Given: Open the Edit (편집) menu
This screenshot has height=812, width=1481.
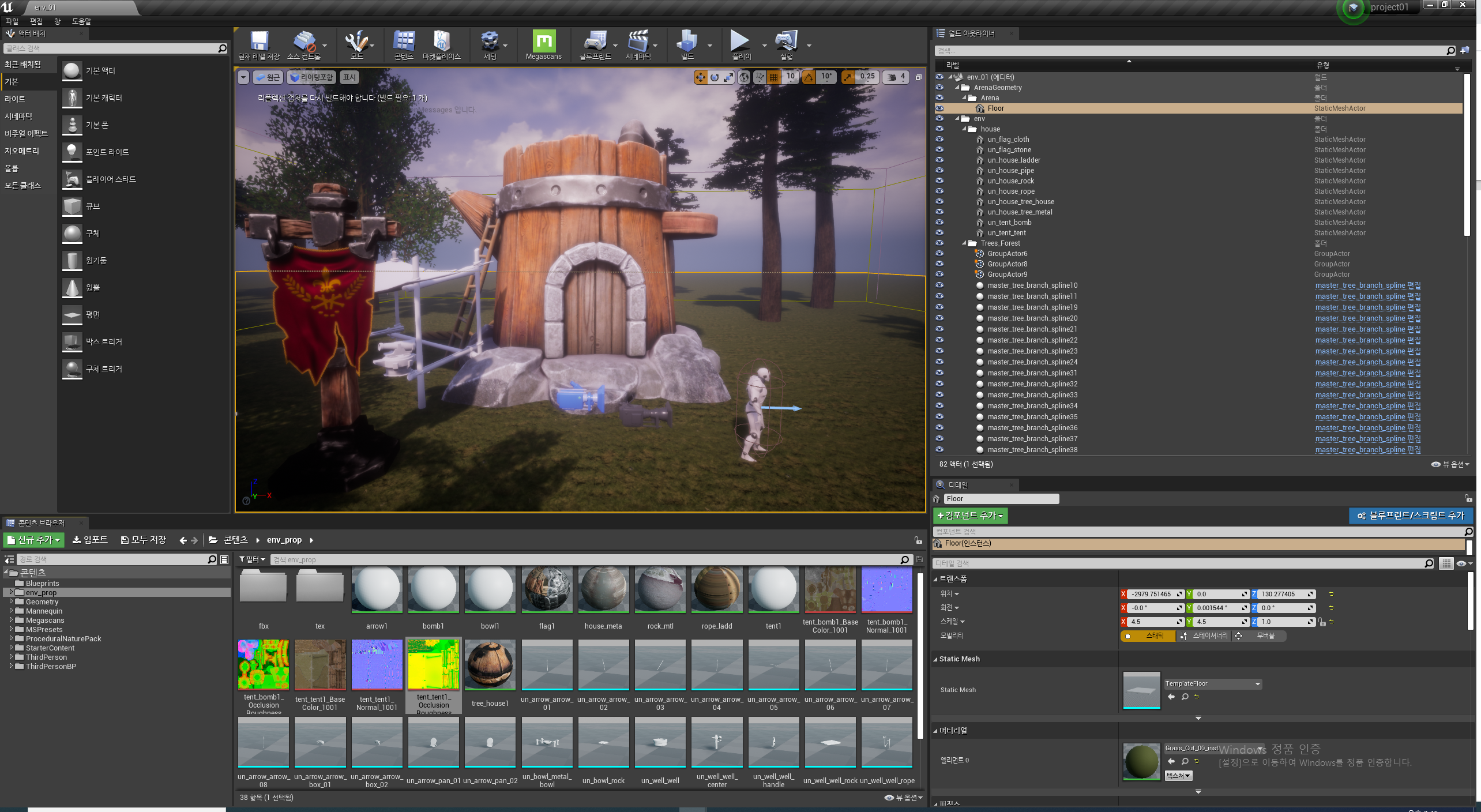Looking at the screenshot, I should pyautogui.click(x=36, y=21).
